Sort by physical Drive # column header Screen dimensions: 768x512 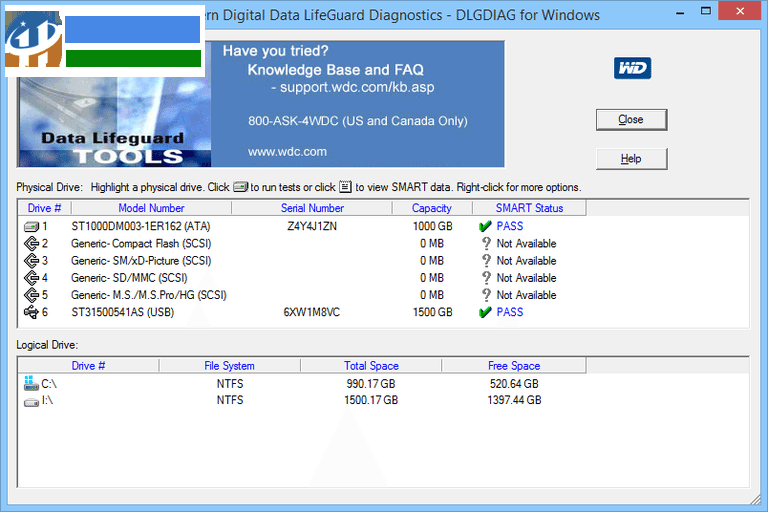[x=45, y=208]
